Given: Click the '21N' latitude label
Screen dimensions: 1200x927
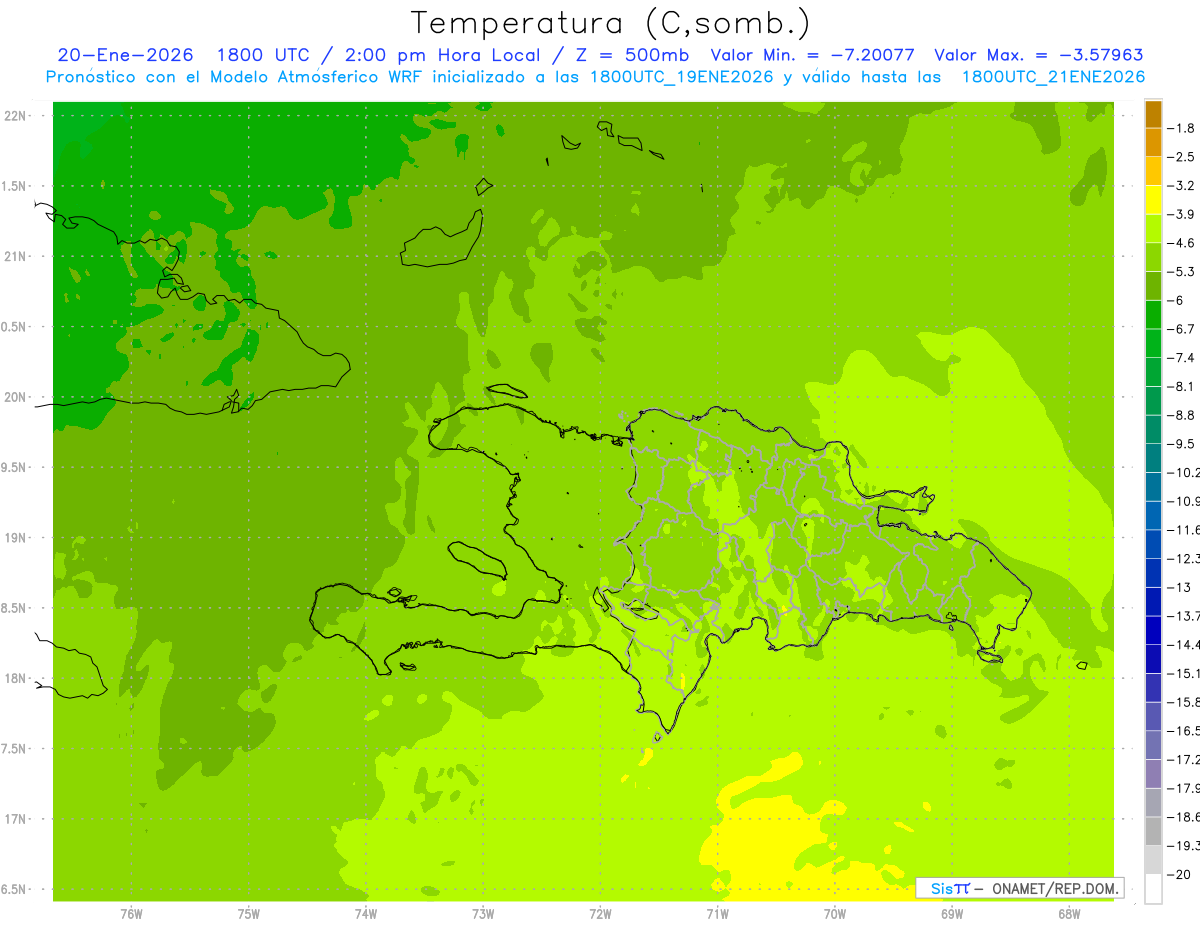Looking at the screenshot, I should [15, 257].
